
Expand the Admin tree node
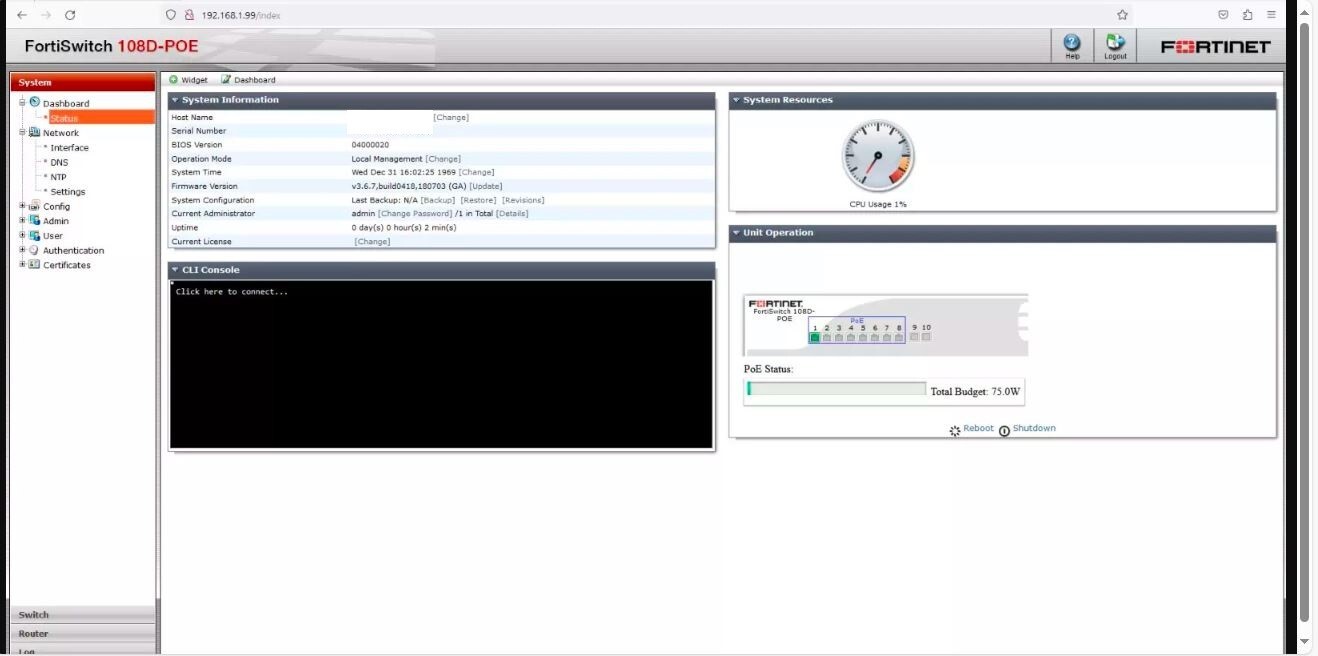pyautogui.click(x=22, y=220)
